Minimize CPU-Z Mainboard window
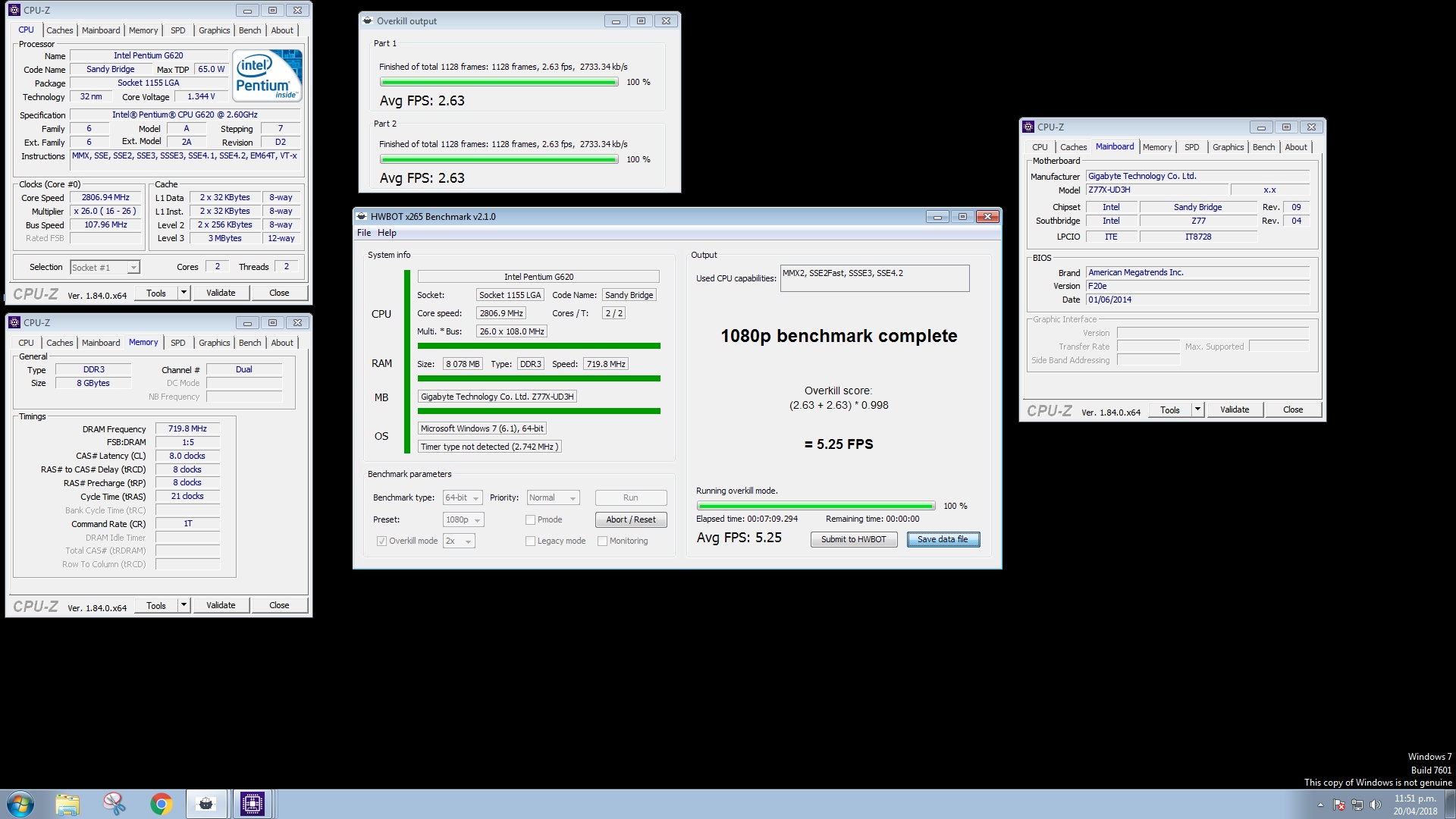The image size is (1456, 819). coord(1261,127)
